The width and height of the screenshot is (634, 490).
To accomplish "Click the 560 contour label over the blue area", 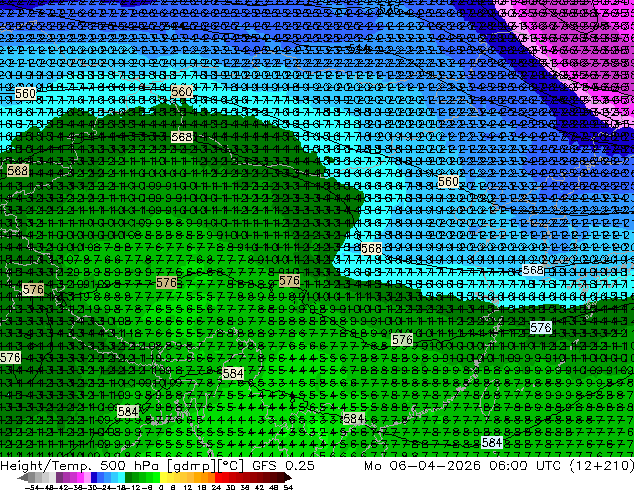I will tap(448, 182).
